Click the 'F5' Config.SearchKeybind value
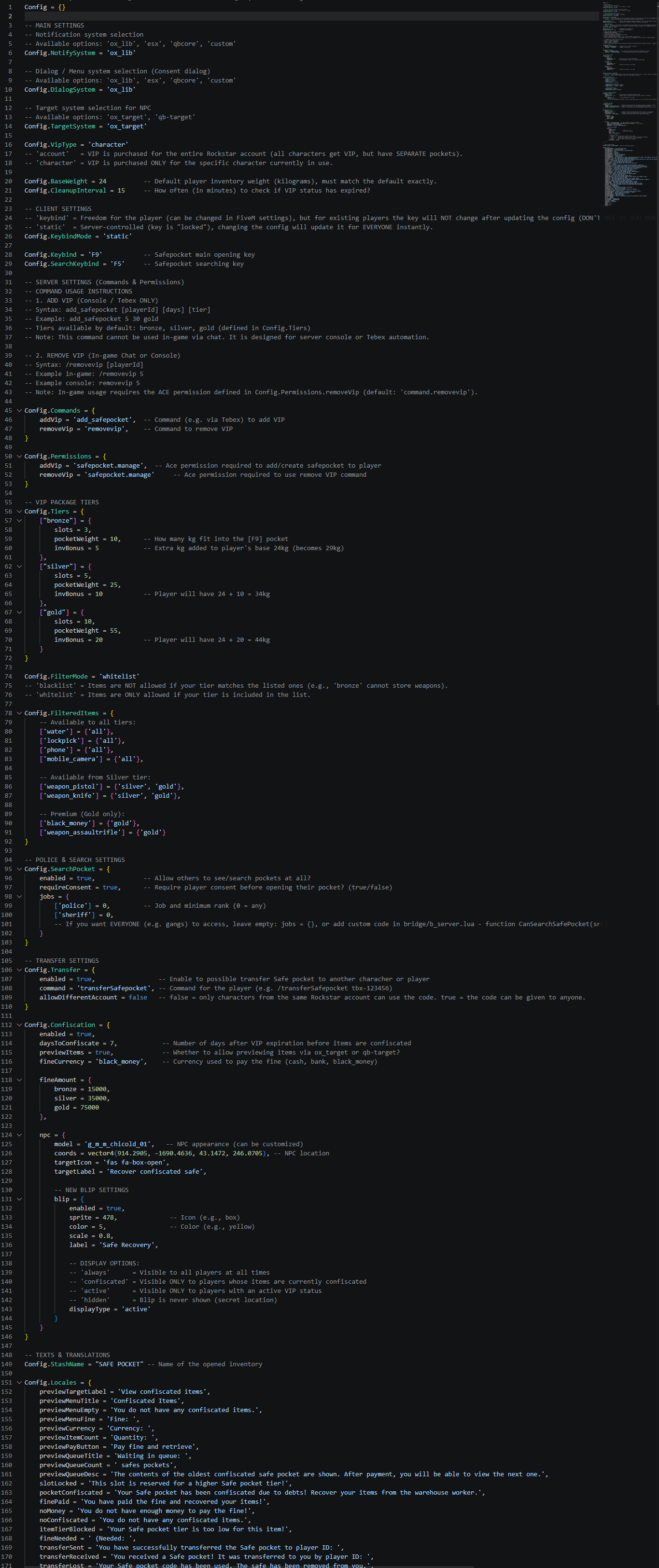659x1568 pixels. click(x=117, y=264)
